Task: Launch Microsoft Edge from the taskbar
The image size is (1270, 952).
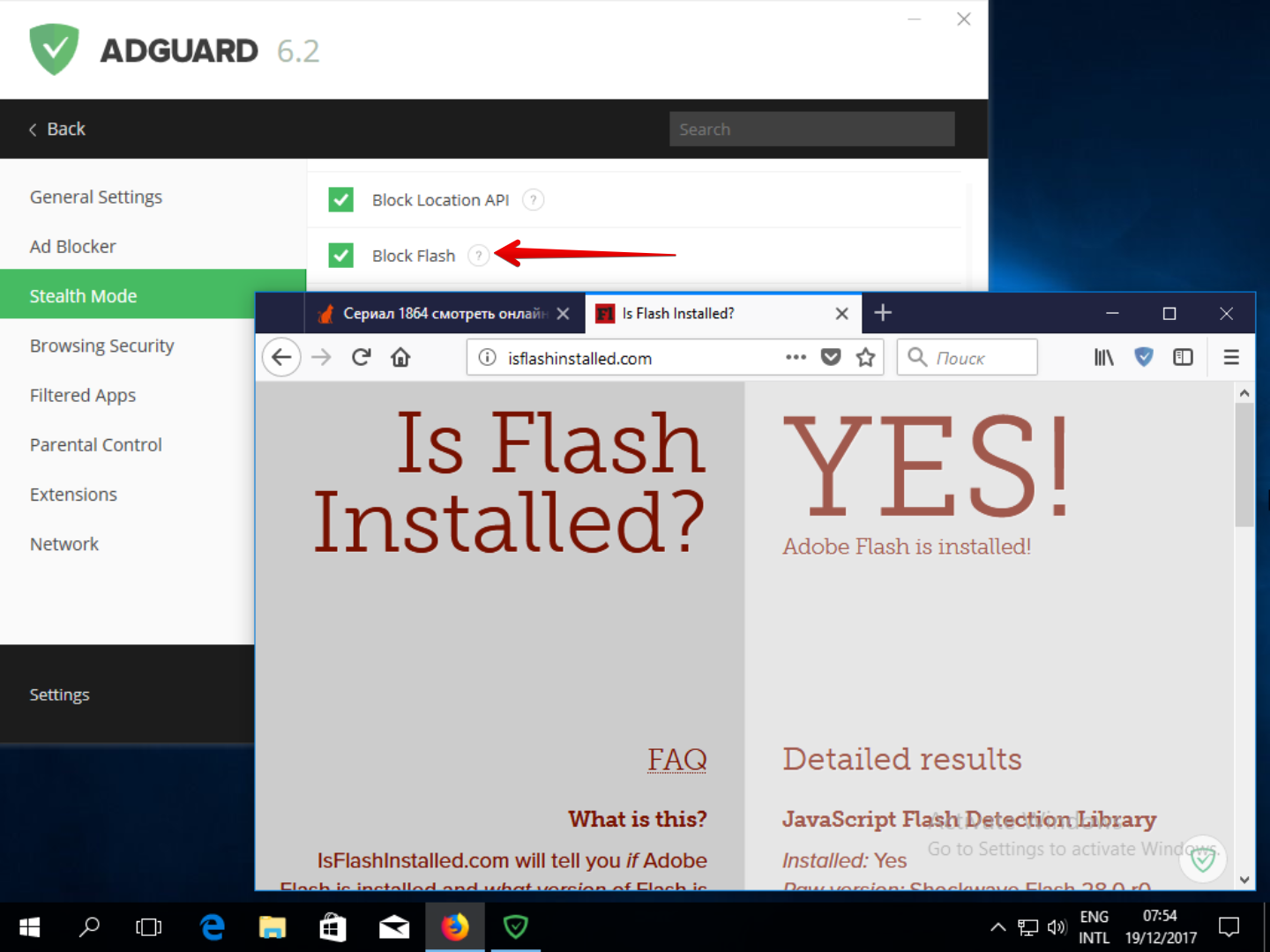Action: point(212,926)
